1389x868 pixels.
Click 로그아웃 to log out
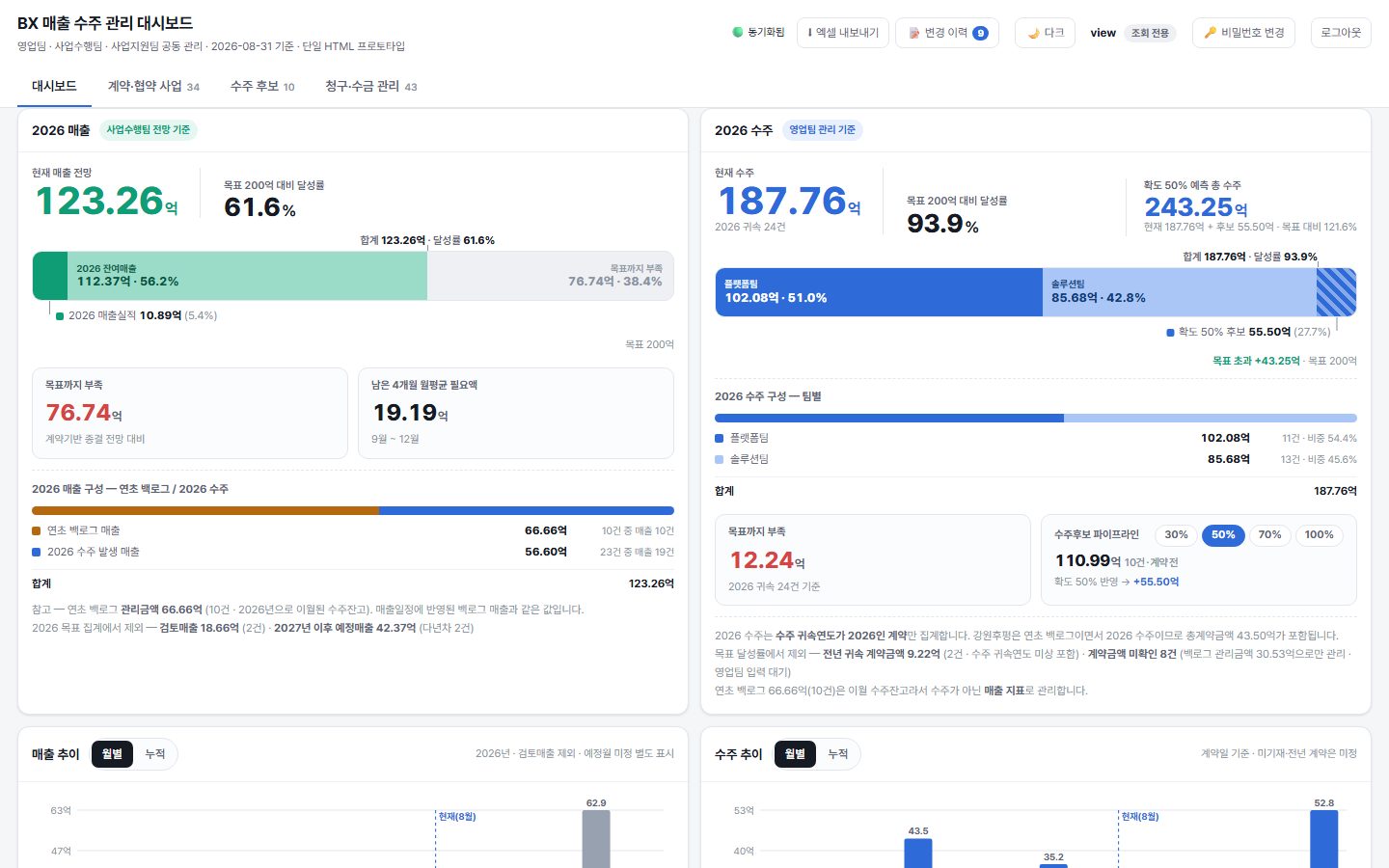coord(1341,33)
